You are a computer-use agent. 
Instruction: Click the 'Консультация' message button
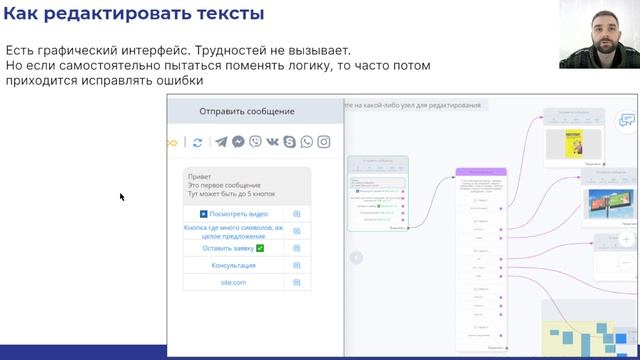(233, 265)
